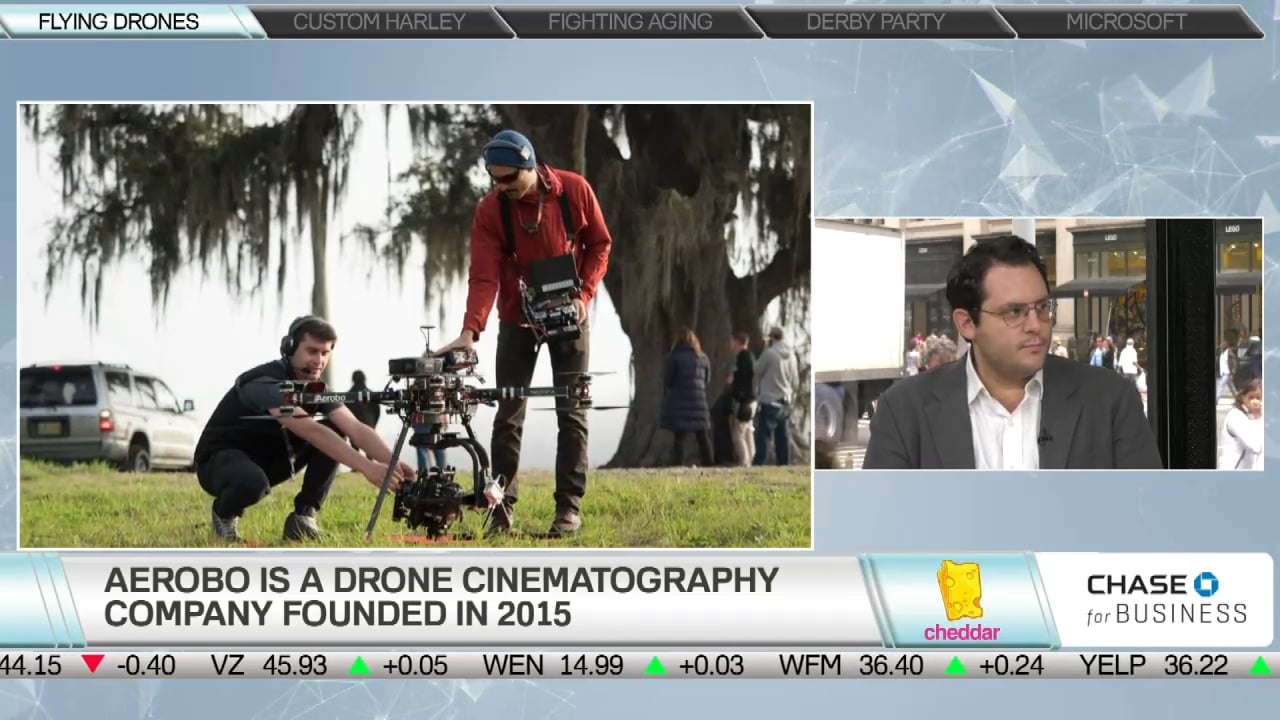Click the WFM 36.40 ticker entry

851,665
